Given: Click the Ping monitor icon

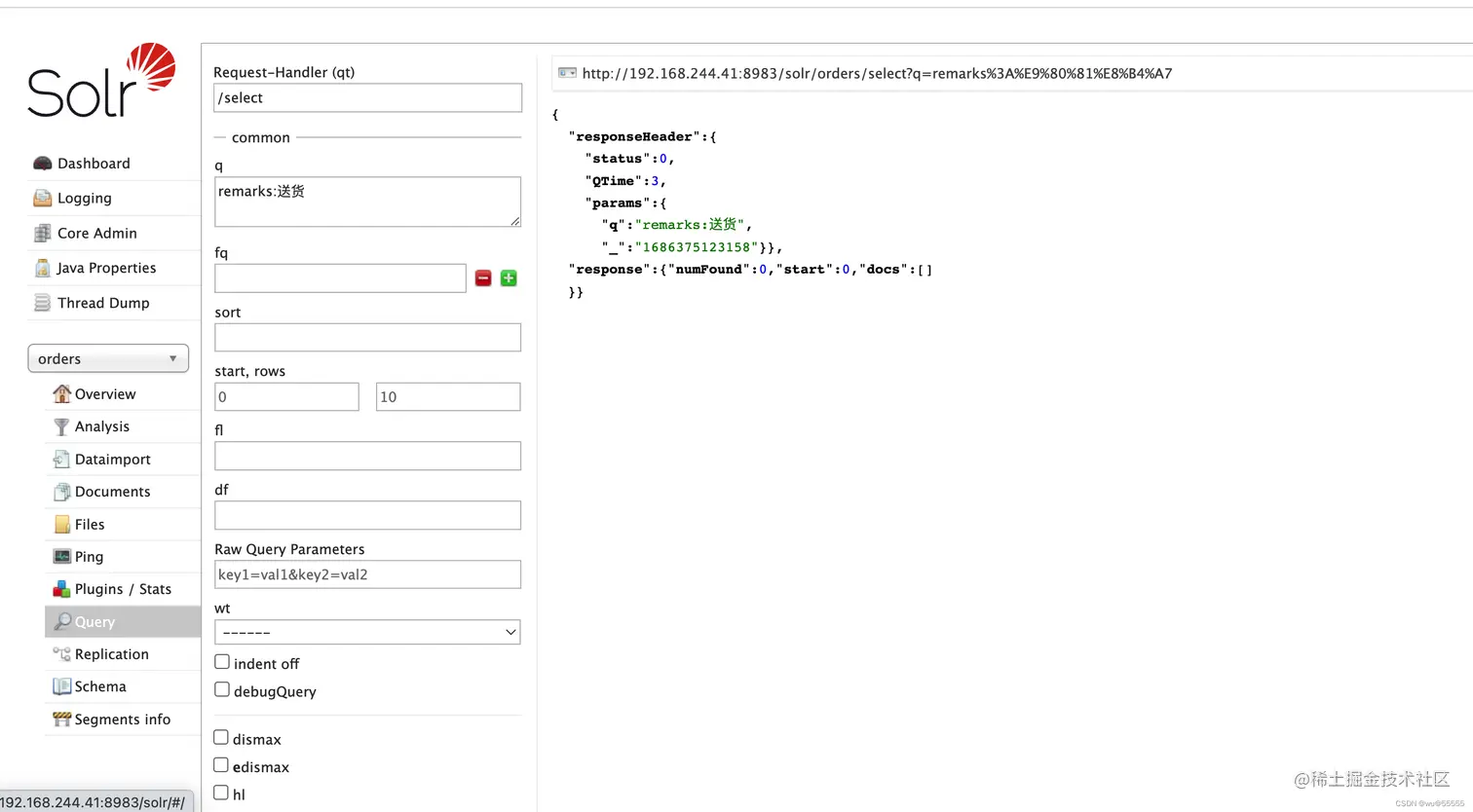Looking at the screenshot, I should pos(61,557).
